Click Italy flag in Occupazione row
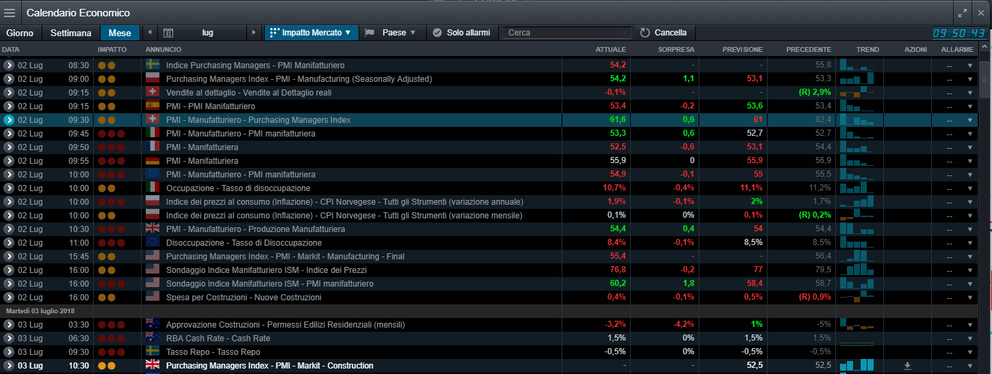Screen dimensions: 992x374 coord(152,188)
